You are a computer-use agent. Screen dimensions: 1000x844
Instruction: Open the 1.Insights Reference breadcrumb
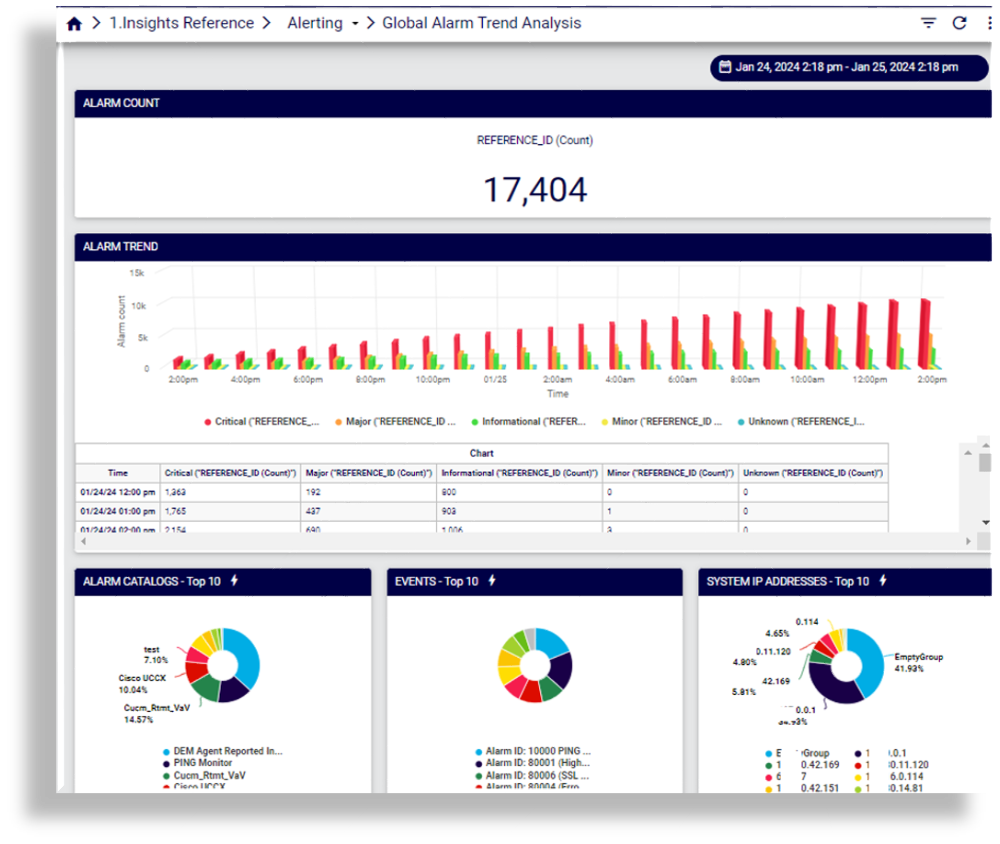[181, 23]
